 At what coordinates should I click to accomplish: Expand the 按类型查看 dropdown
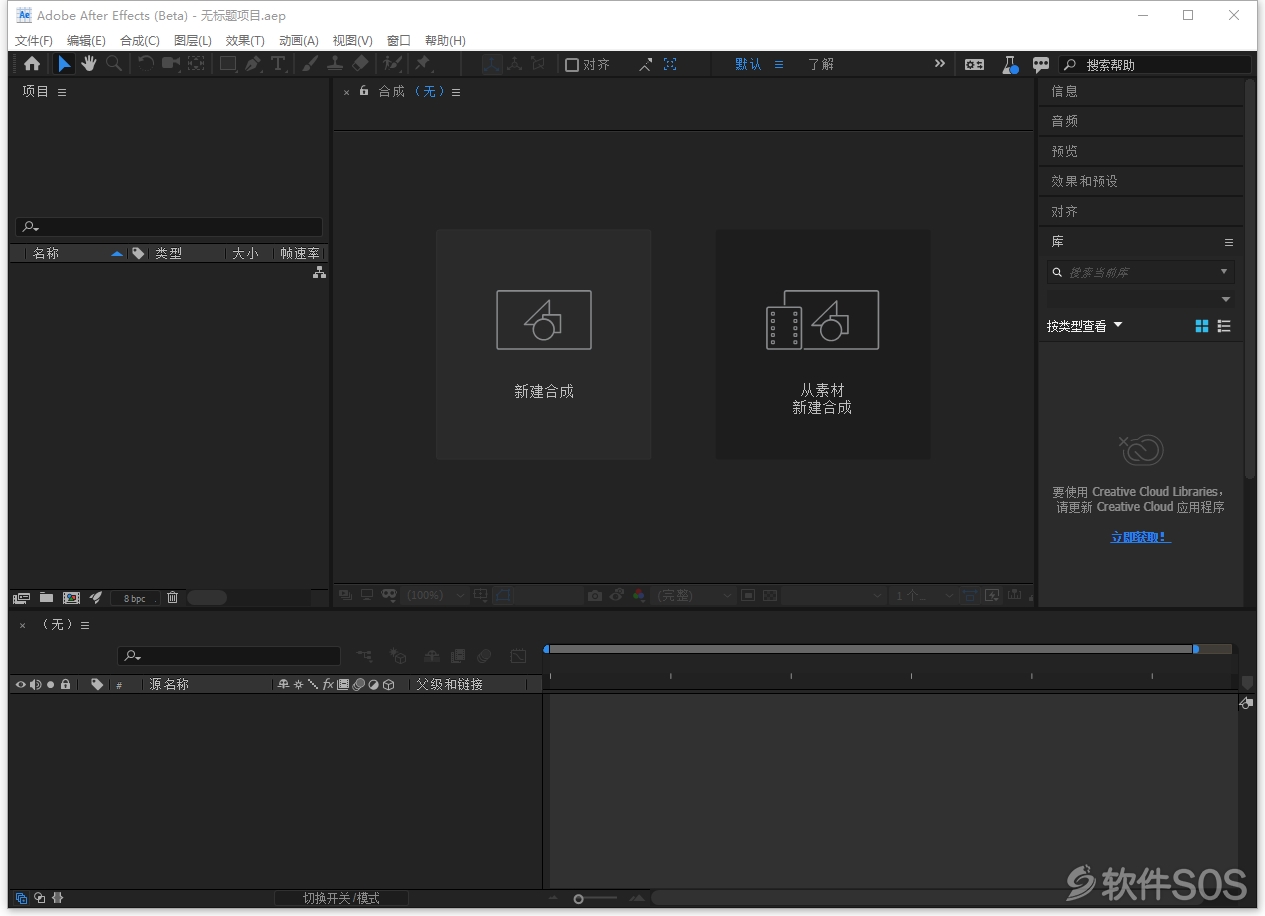(x=1085, y=326)
